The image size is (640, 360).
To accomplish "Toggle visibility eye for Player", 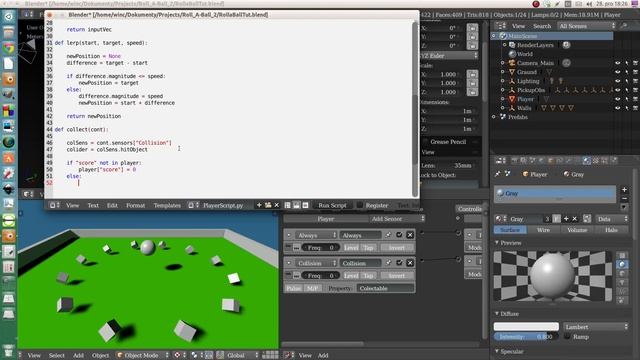I will click(618, 99).
